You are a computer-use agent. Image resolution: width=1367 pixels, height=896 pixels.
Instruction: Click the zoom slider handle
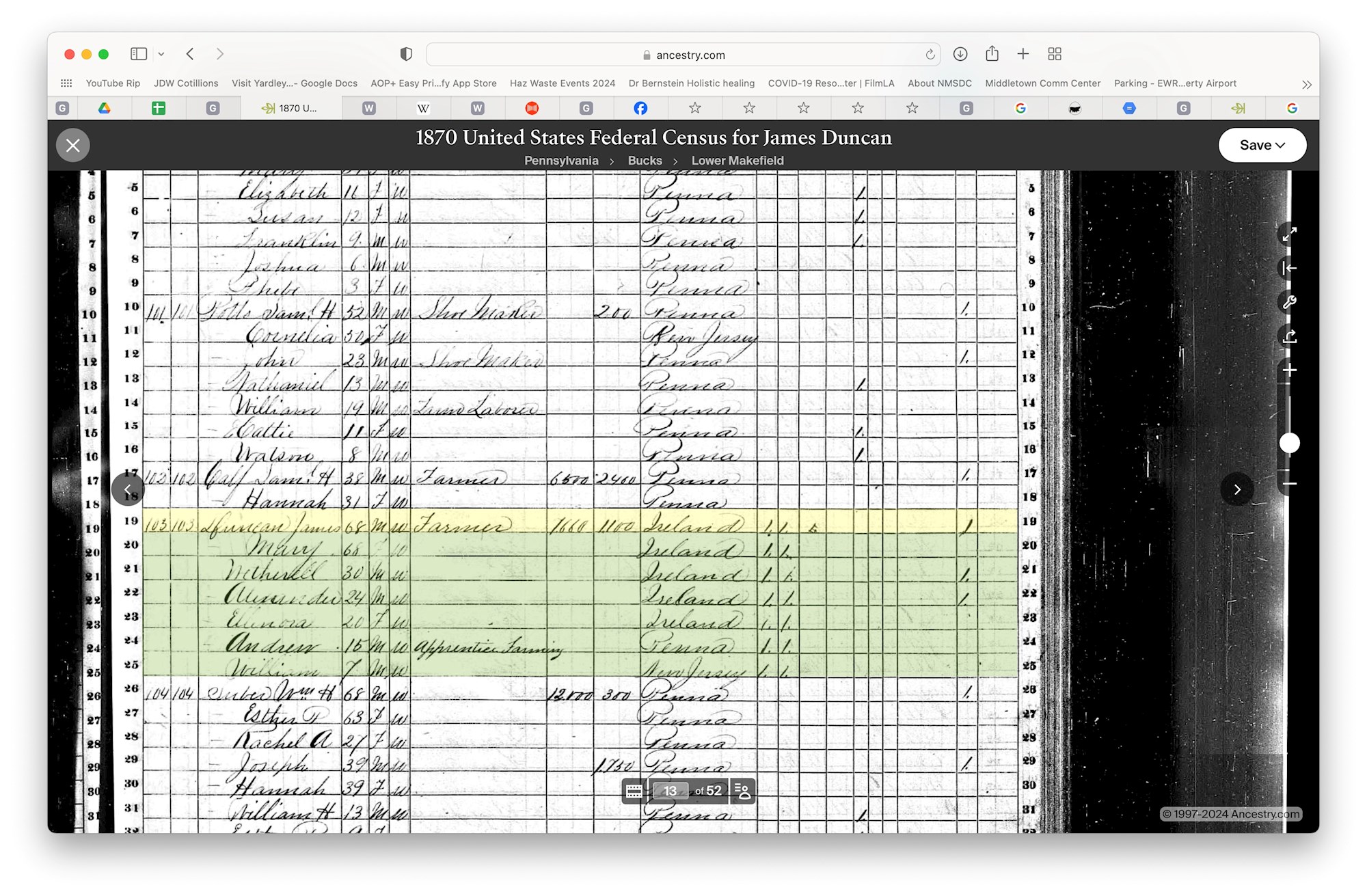click(x=1289, y=443)
